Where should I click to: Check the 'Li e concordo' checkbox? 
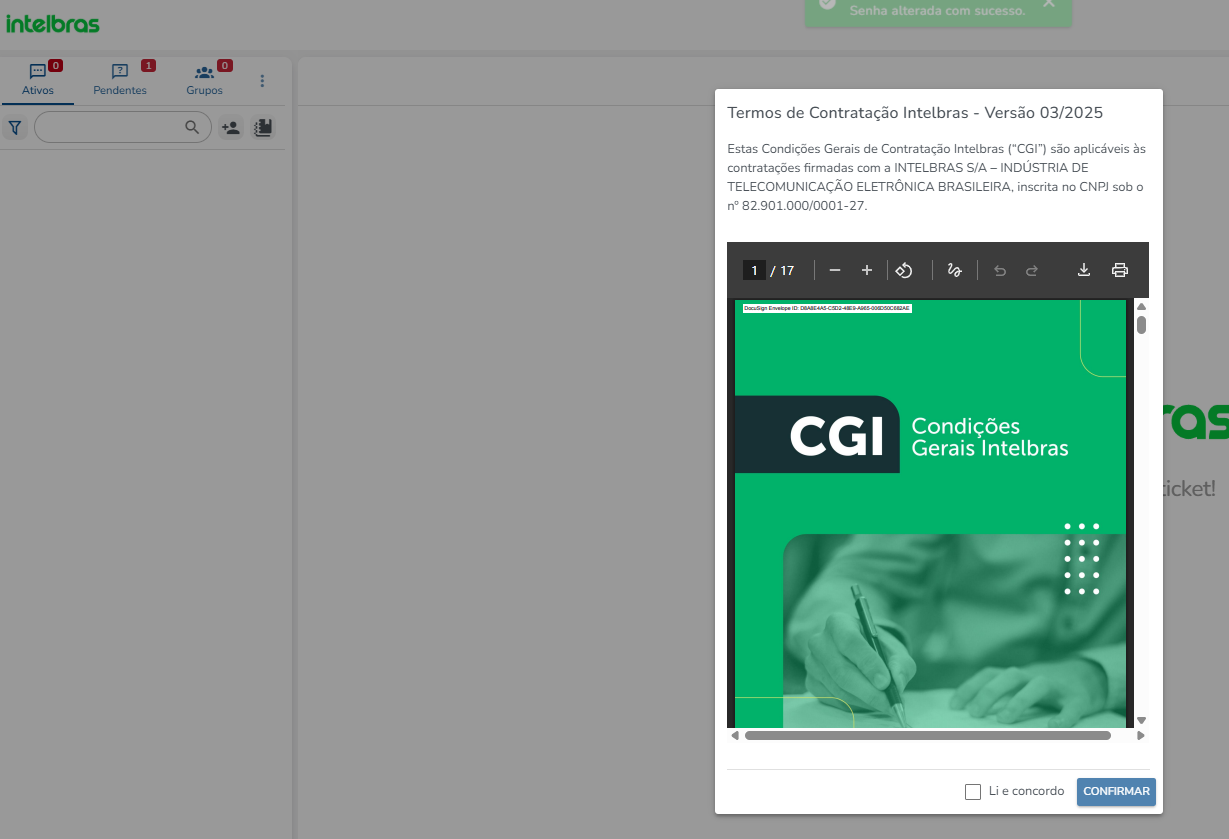(973, 792)
